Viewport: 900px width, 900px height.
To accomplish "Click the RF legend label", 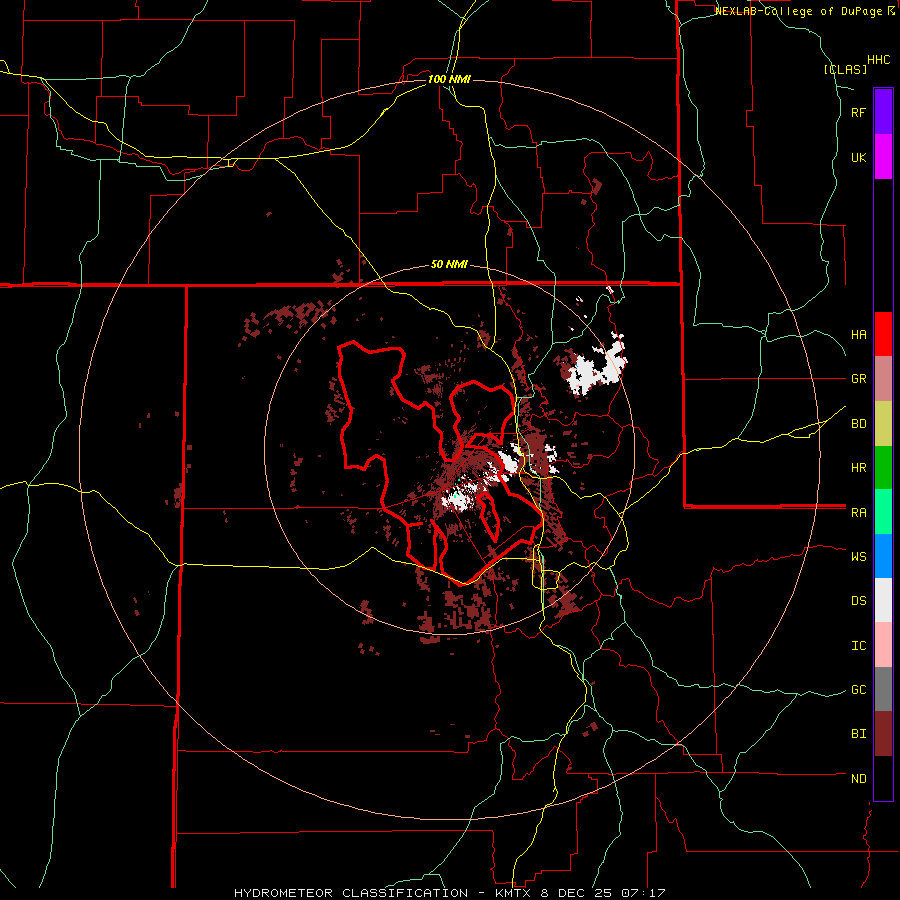I will [x=858, y=112].
